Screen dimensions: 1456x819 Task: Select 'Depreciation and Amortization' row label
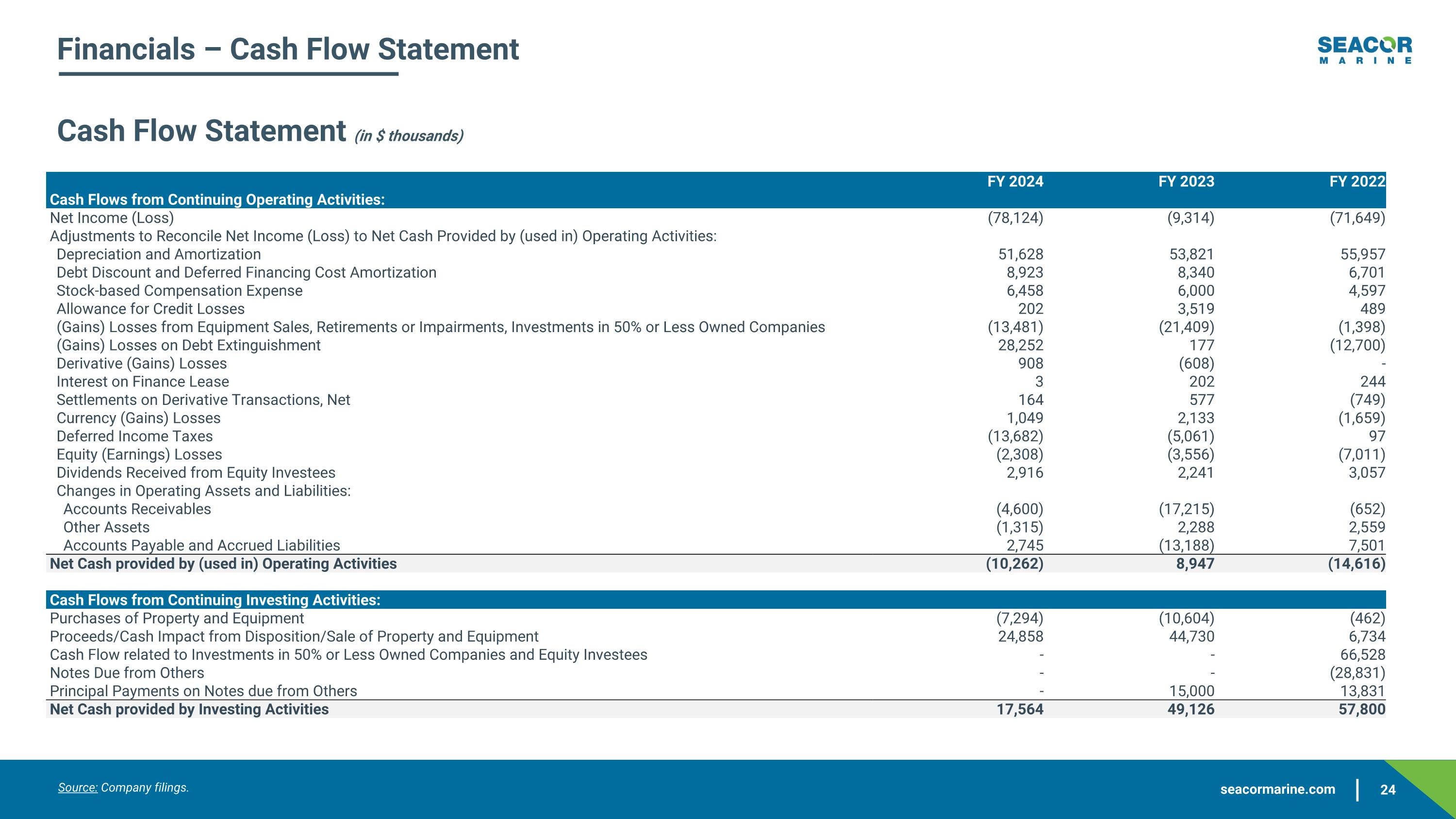(x=159, y=254)
